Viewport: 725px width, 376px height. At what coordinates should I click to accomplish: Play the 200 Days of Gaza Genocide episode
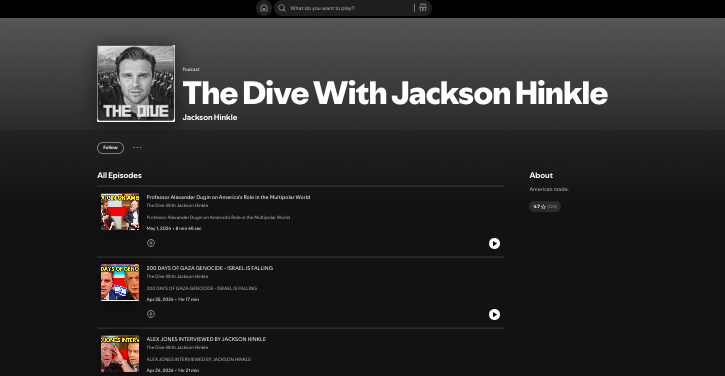494,314
